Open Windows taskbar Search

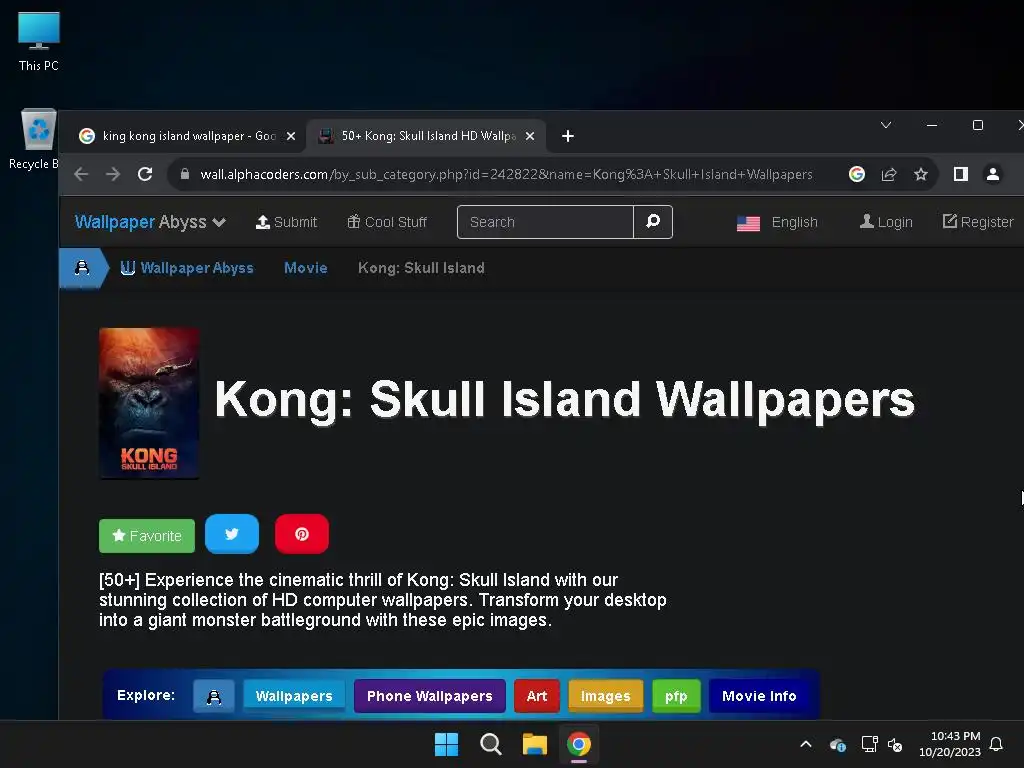pyautogui.click(x=490, y=744)
